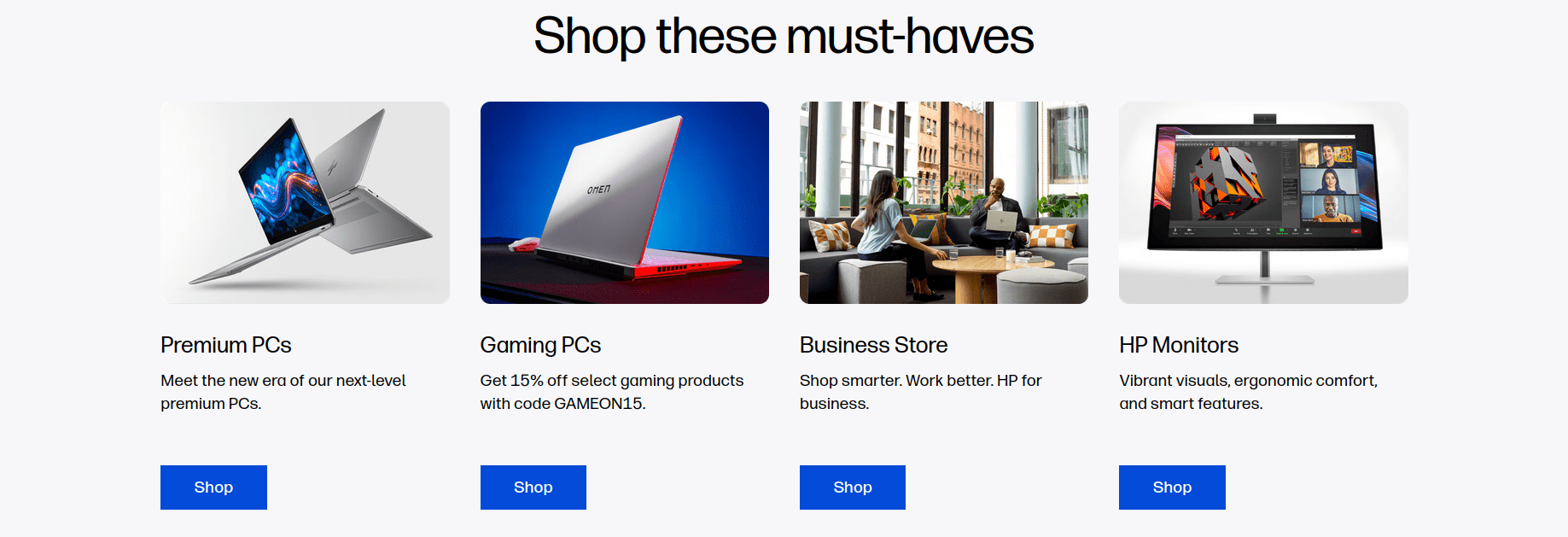1568x537 pixels.
Task: Open the Business Store office image
Action: [944, 202]
